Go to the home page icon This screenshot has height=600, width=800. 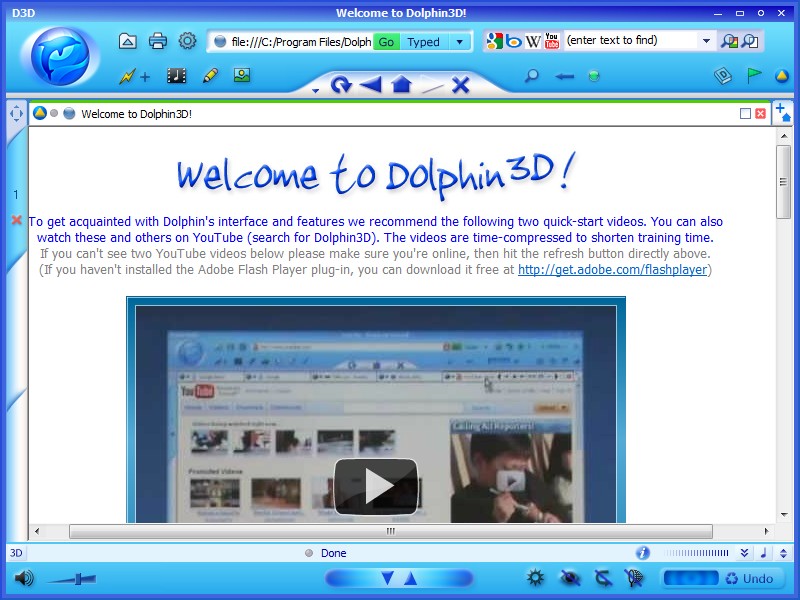coord(402,84)
